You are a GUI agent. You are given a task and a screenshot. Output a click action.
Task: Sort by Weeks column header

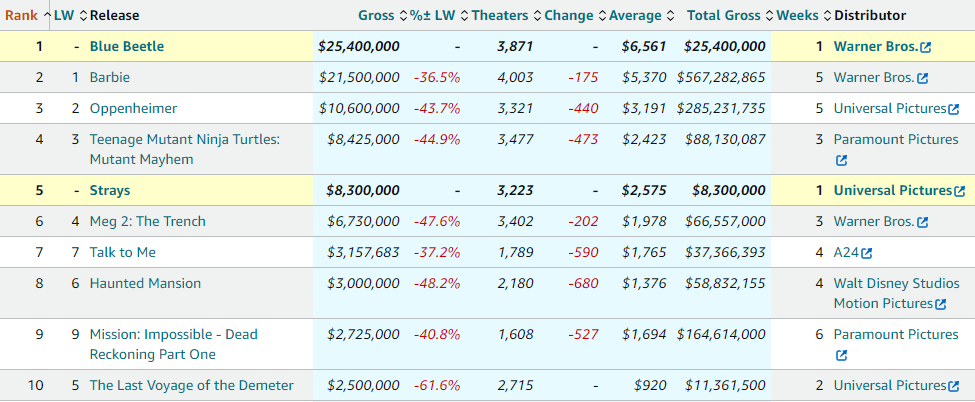pyautogui.click(x=797, y=15)
